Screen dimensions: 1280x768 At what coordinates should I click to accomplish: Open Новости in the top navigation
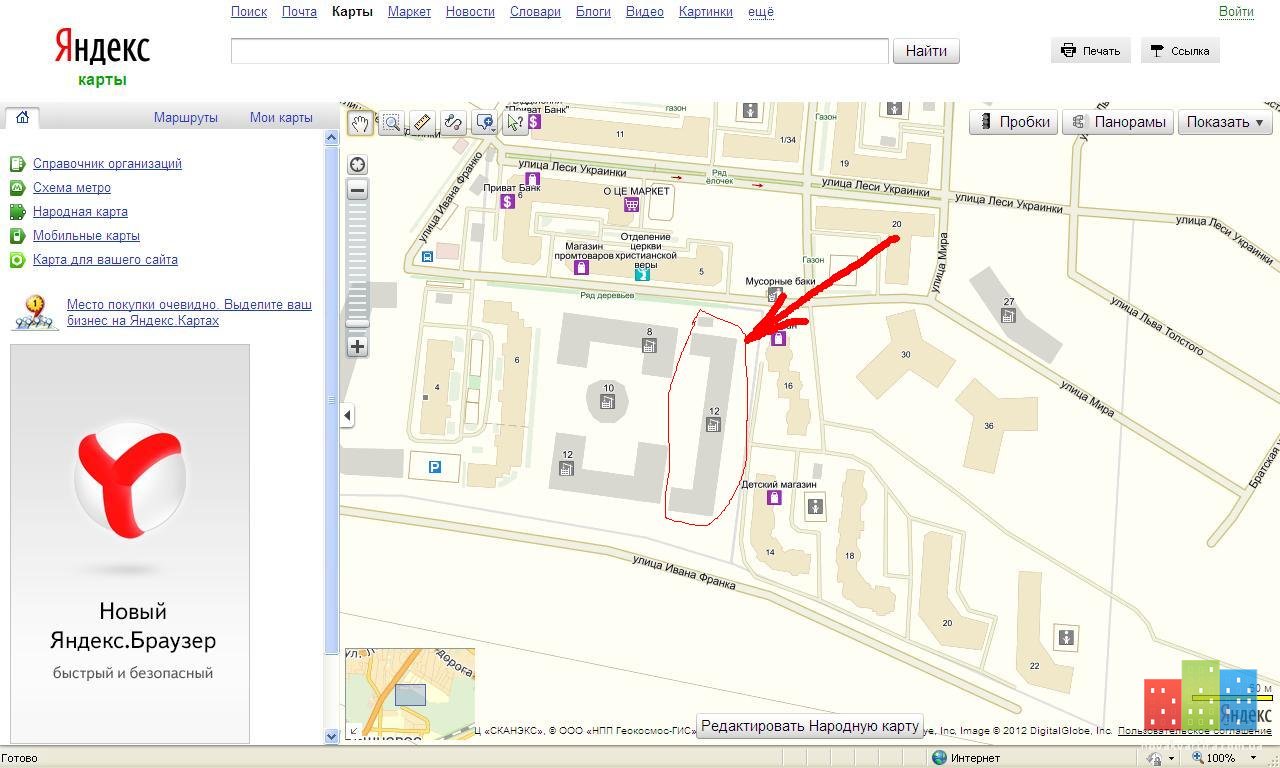tap(470, 12)
